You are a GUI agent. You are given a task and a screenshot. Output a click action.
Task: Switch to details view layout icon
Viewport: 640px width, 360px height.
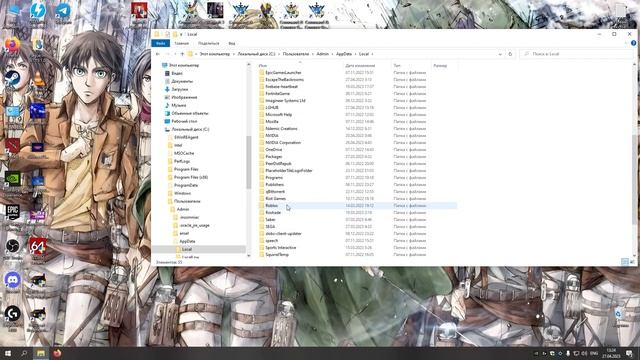(624, 262)
